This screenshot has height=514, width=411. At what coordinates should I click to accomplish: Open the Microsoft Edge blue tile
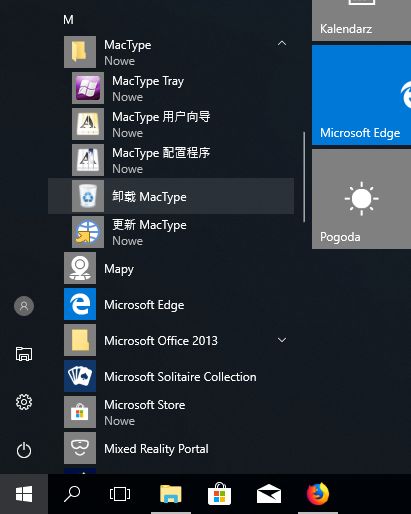[361, 95]
